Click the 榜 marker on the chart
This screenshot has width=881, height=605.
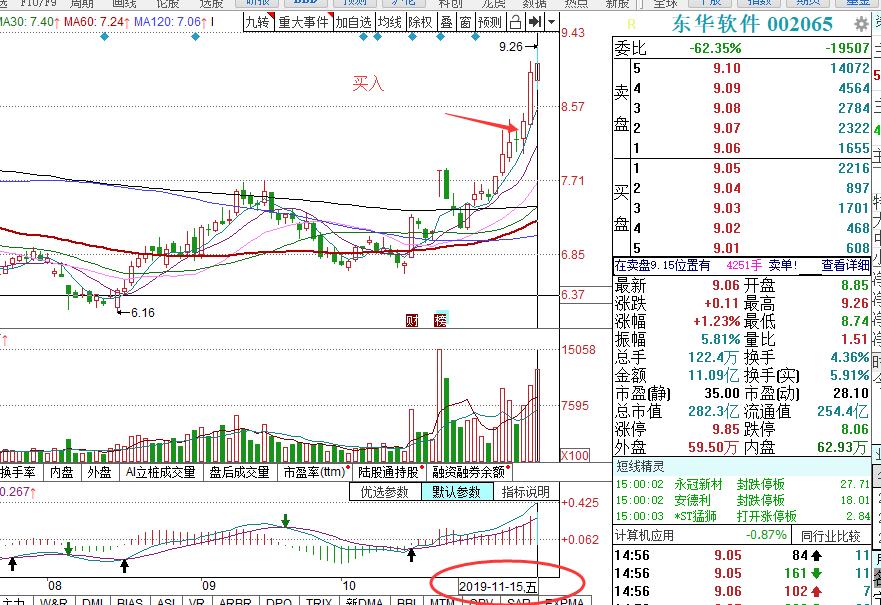point(440,320)
